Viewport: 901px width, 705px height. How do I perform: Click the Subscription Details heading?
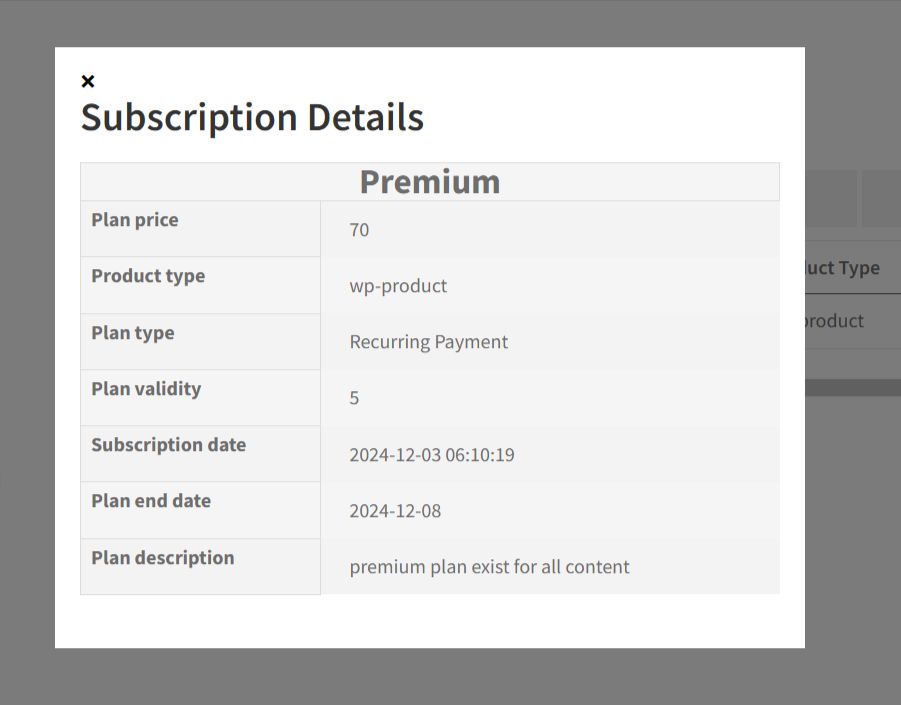pos(252,117)
